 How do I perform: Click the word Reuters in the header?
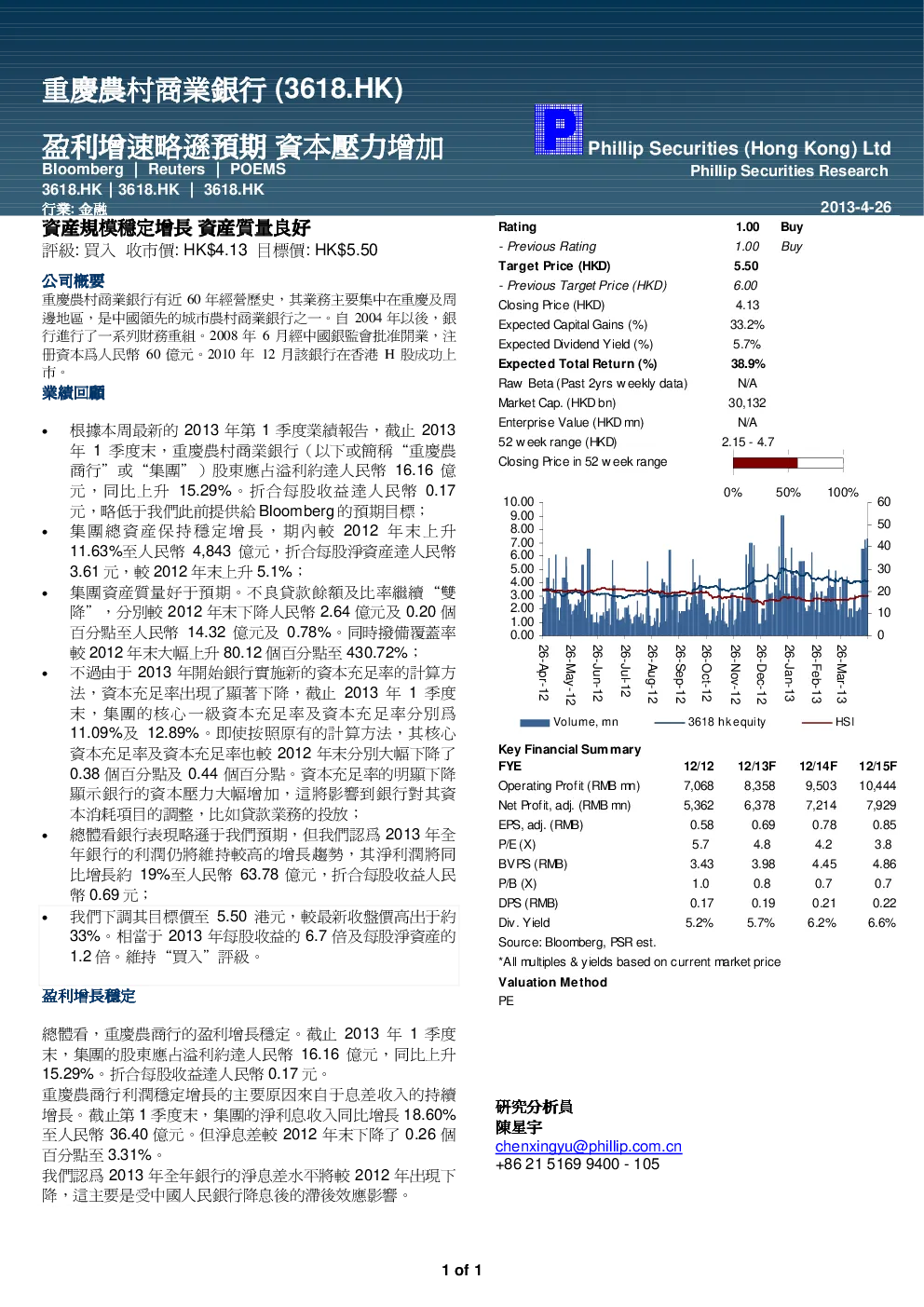(176, 170)
